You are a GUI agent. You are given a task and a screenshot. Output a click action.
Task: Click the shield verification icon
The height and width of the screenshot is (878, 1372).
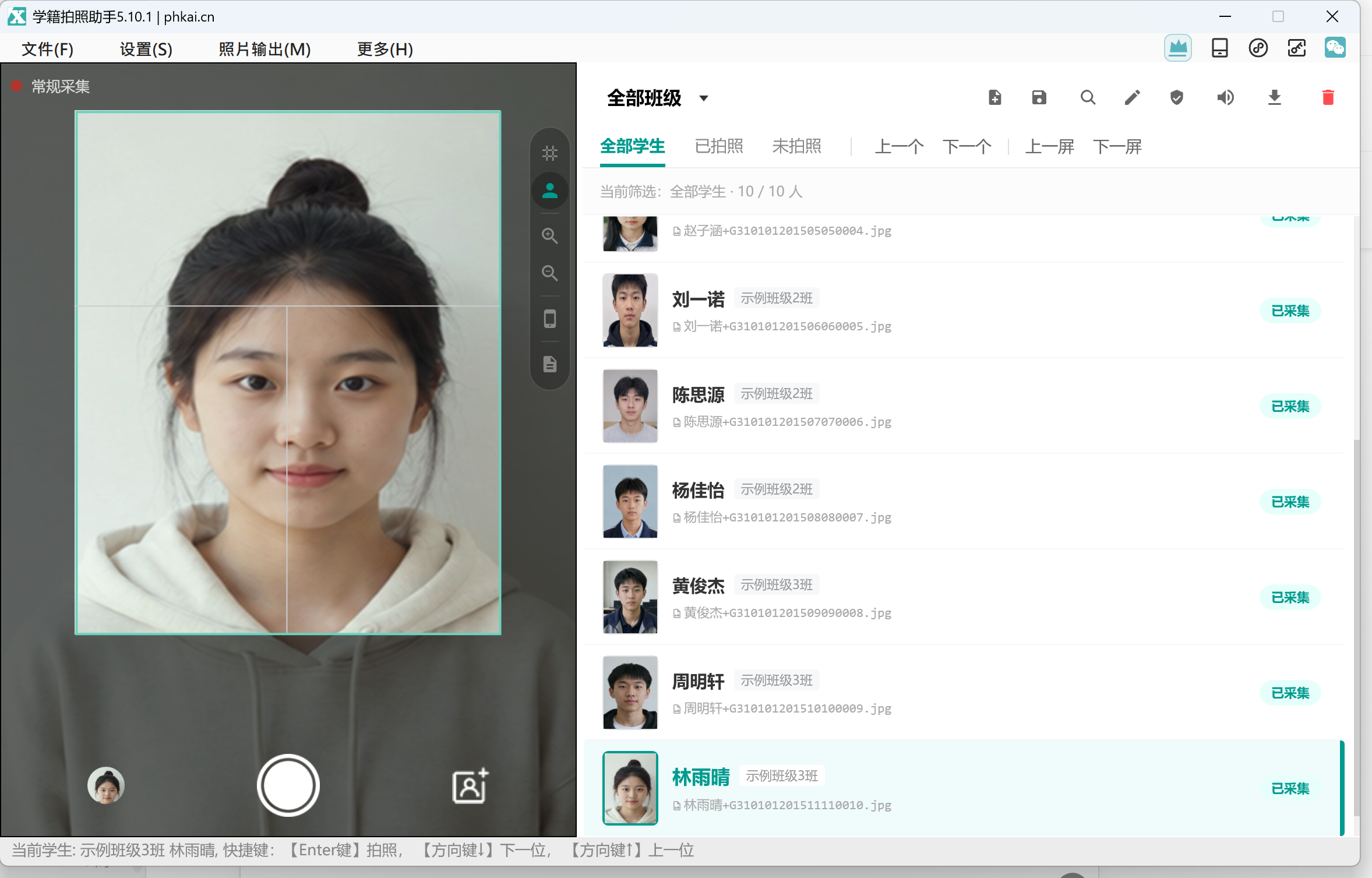click(1177, 97)
